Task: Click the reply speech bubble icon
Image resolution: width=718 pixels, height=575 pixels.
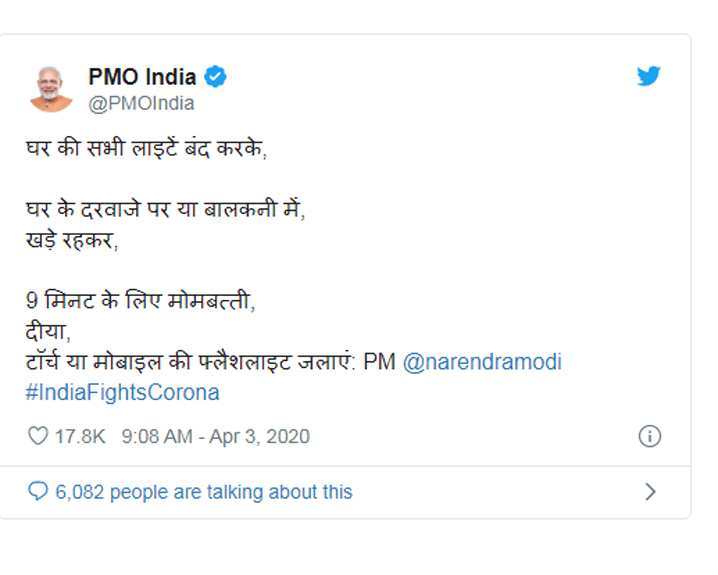Action: [x=38, y=491]
